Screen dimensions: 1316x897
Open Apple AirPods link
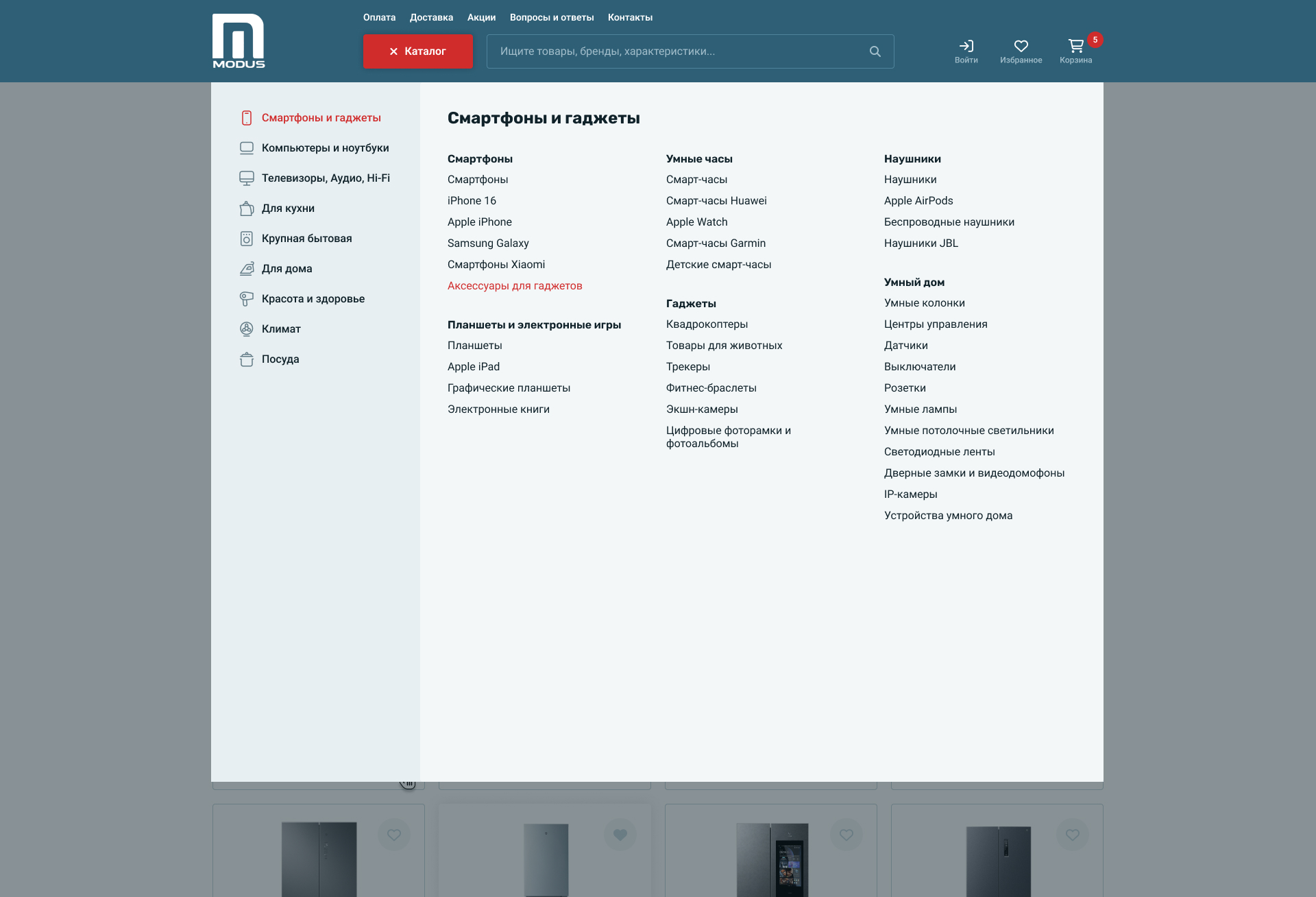tap(918, 201)
